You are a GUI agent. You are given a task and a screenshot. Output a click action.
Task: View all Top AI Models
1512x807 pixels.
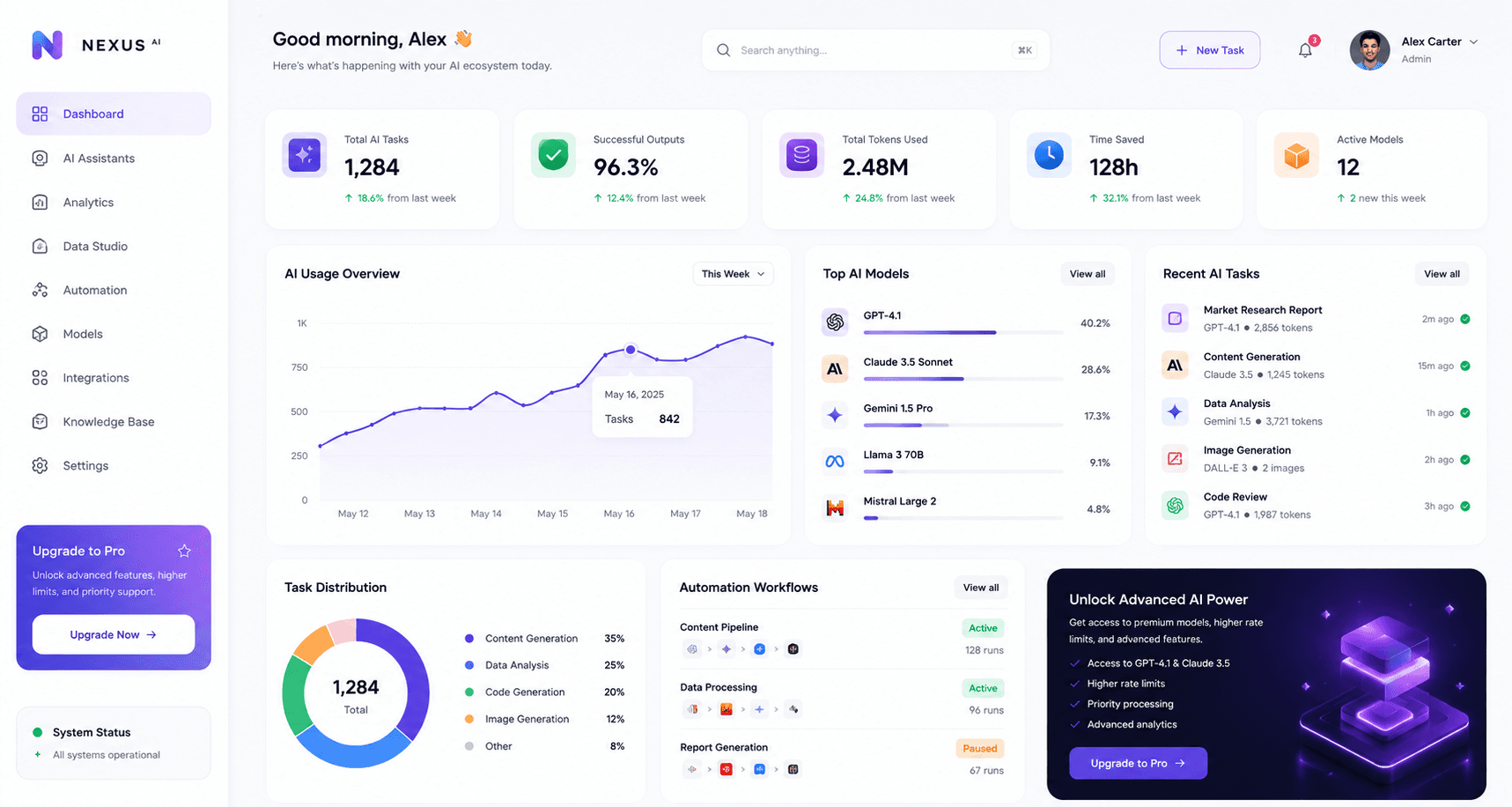point(1087,274)
